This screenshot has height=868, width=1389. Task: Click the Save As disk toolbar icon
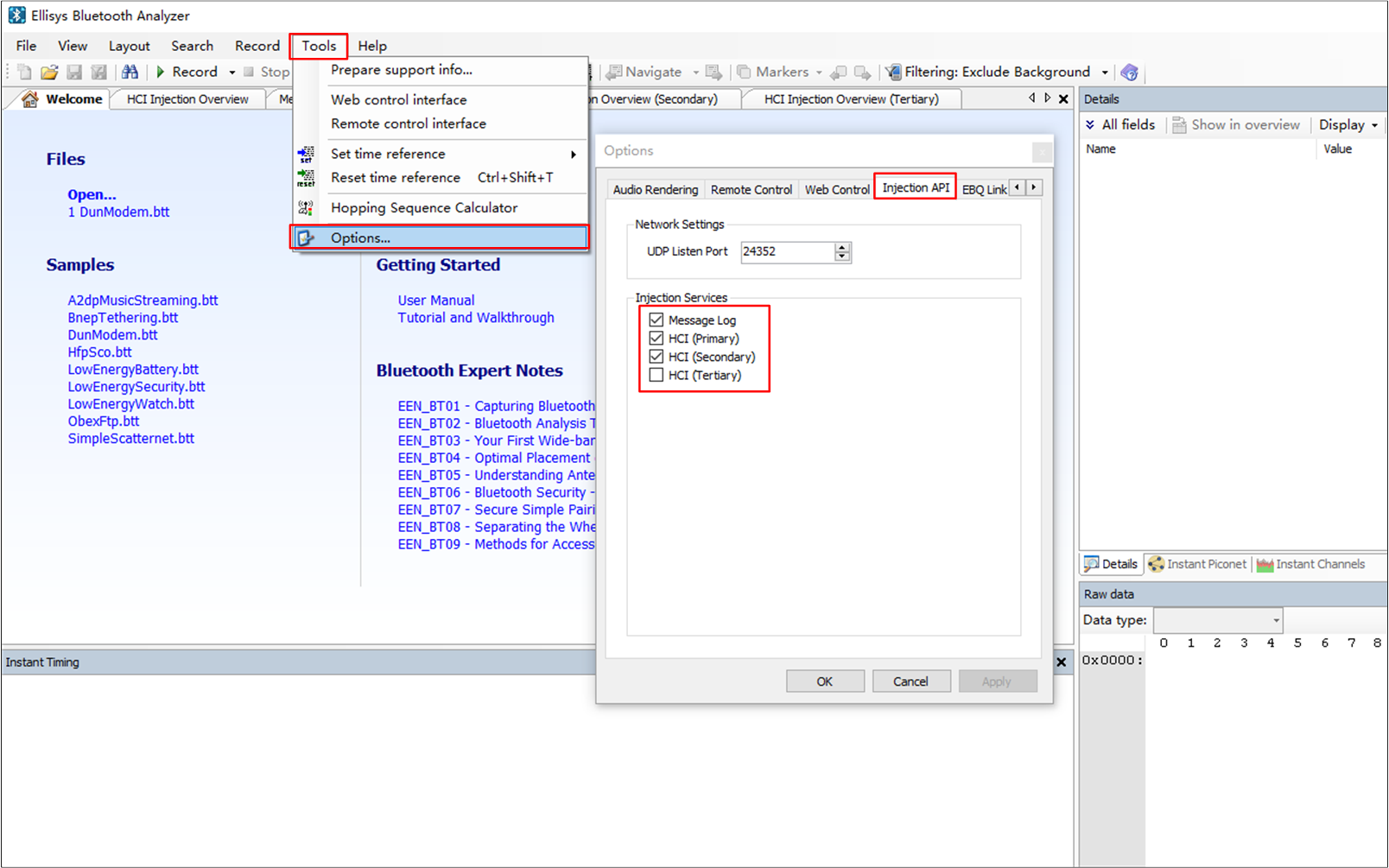pos(99,73)
